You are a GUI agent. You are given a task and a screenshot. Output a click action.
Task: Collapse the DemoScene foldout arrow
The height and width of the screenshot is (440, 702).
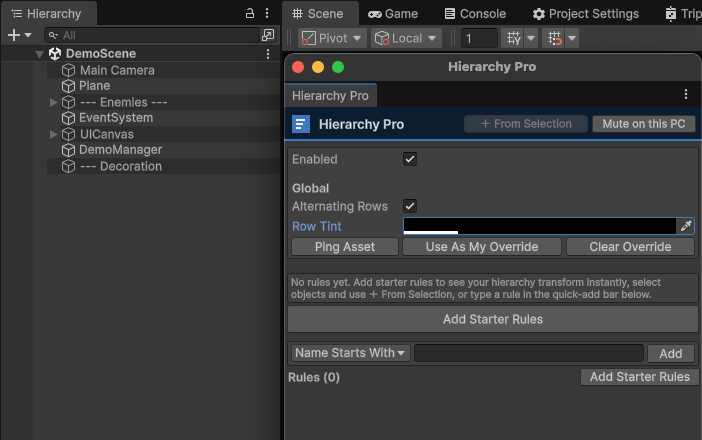pos(39,54)
